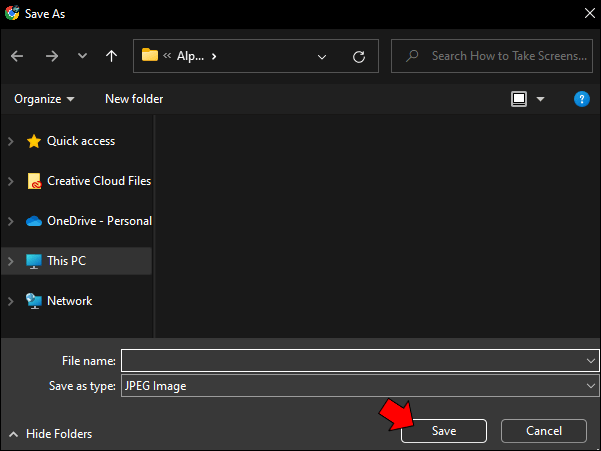This screenshot has width=601, height=451.
Task: Go up one folder level
Action: click(x=112, y=56)
